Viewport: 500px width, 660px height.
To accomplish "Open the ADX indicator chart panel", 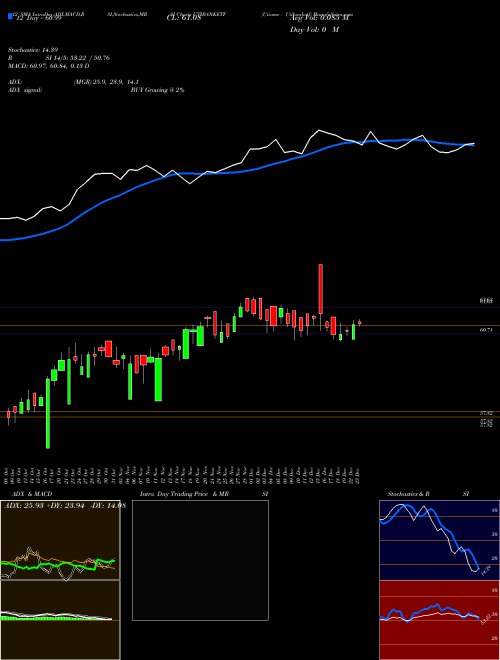I will [x=60, y=540].
